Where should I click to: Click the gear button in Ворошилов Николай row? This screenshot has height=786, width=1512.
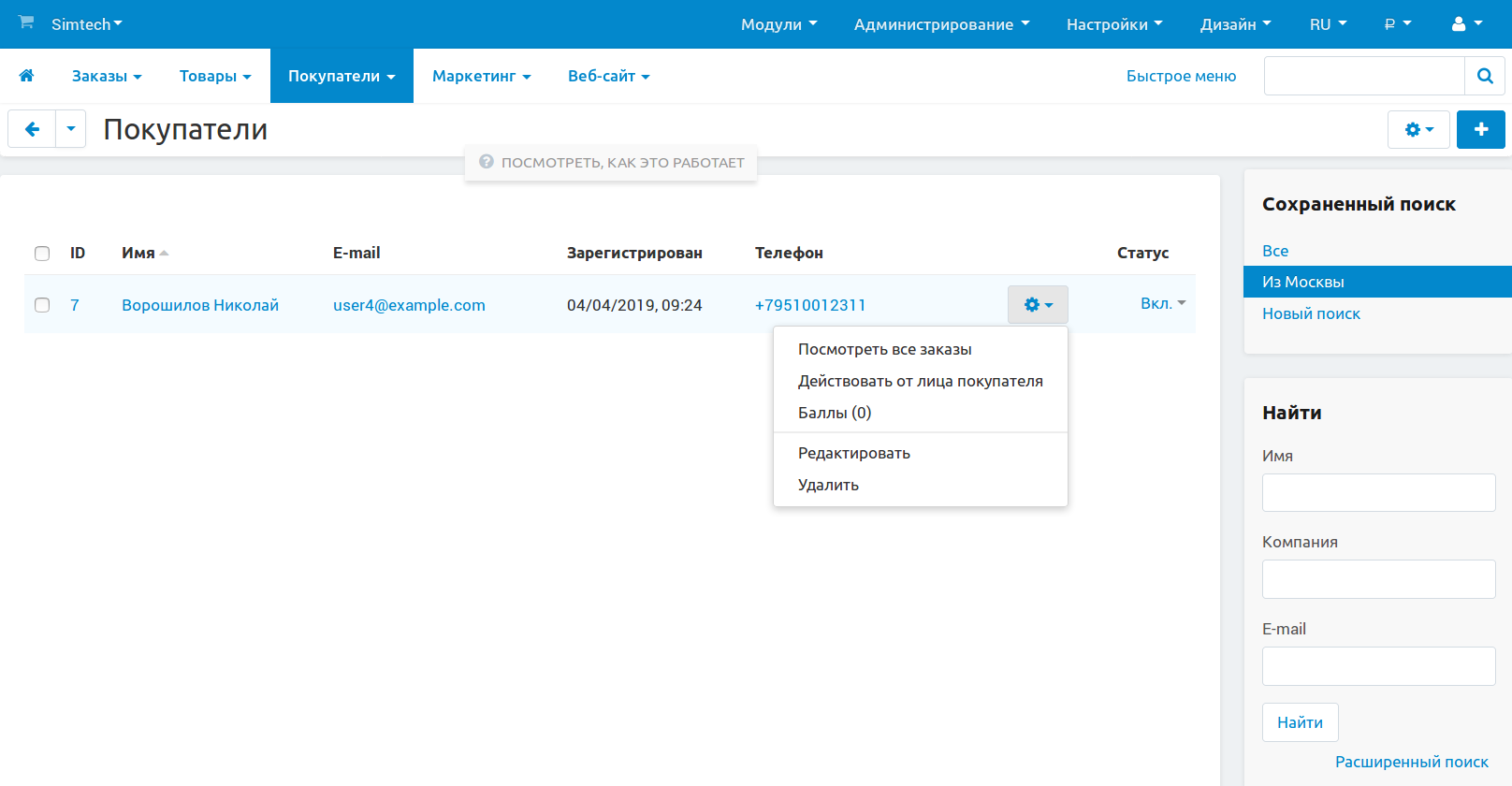point(1038,305)
